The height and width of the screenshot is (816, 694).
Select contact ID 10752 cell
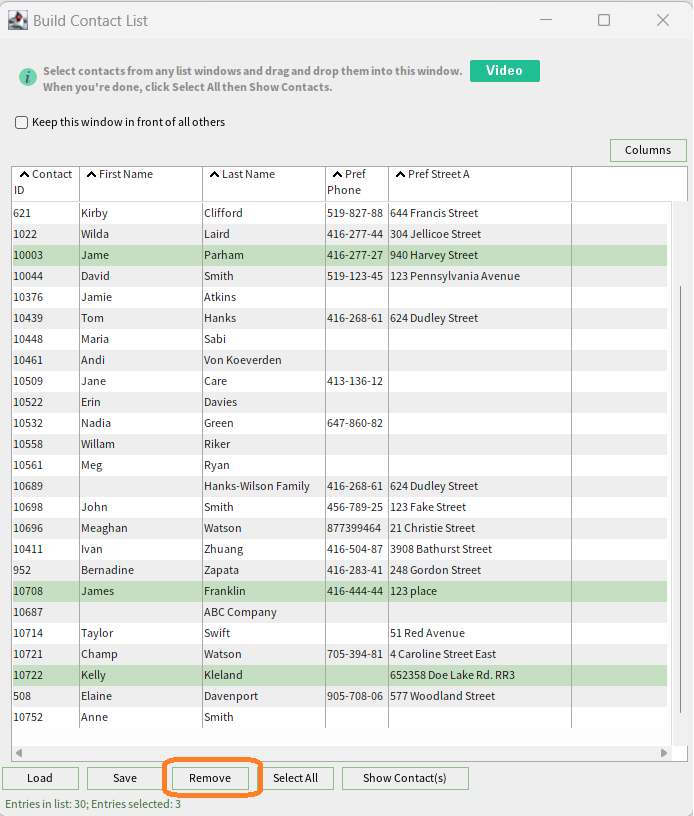[45, 717]
